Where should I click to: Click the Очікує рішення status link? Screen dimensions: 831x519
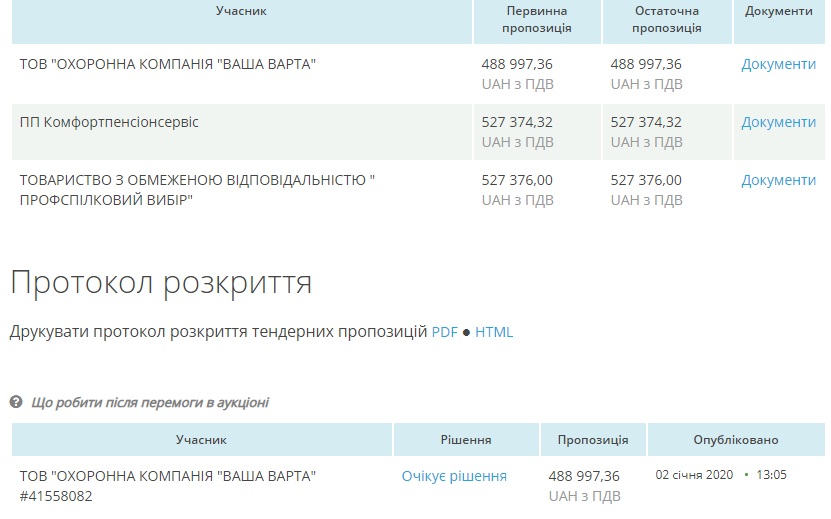pos(454,476)
